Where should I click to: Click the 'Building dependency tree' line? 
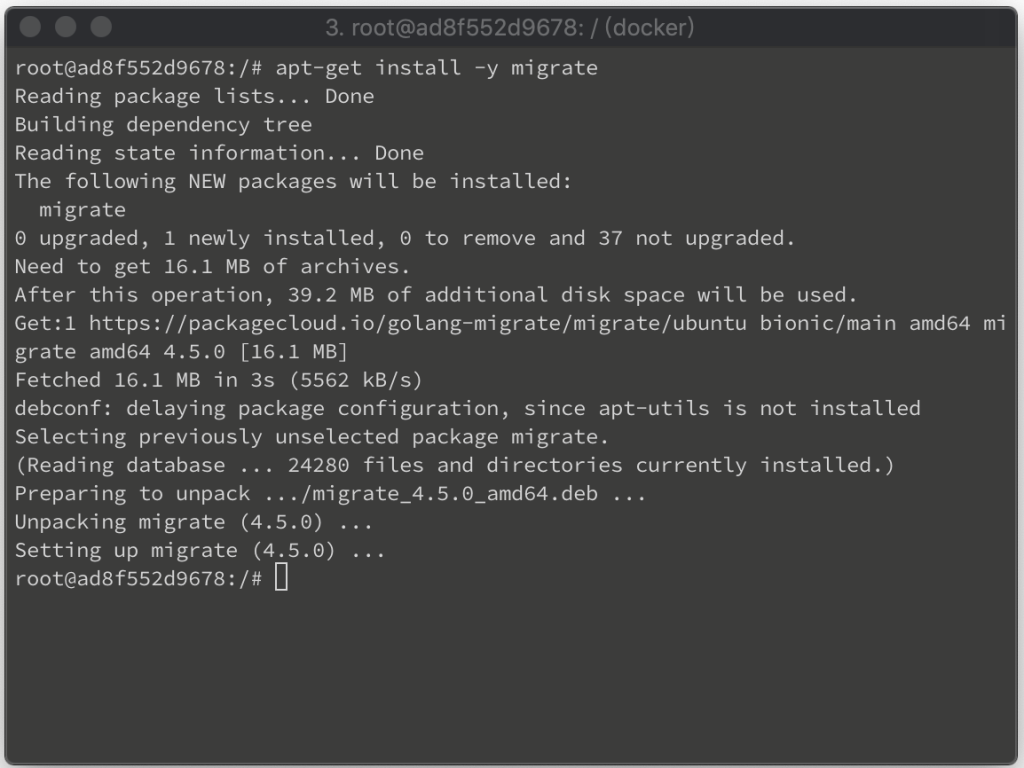(x=163, y=125)
